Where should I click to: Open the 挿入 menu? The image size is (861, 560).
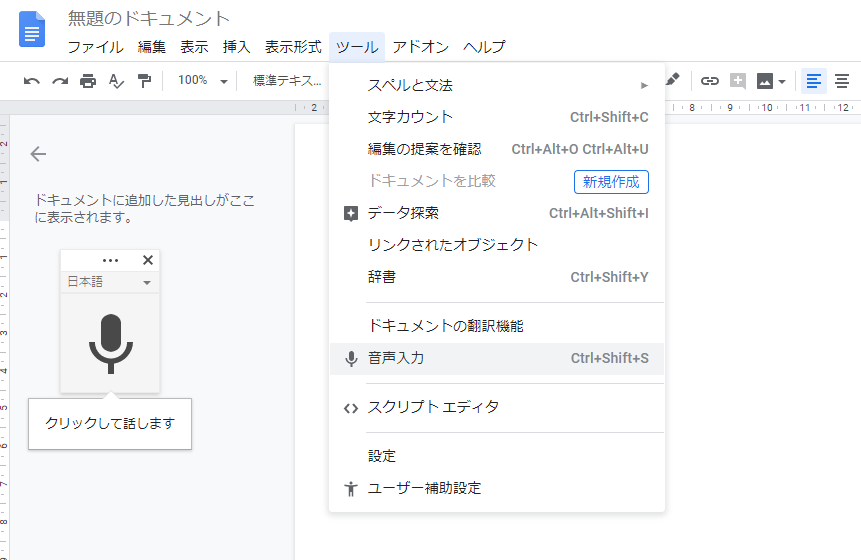coord(237,47)
